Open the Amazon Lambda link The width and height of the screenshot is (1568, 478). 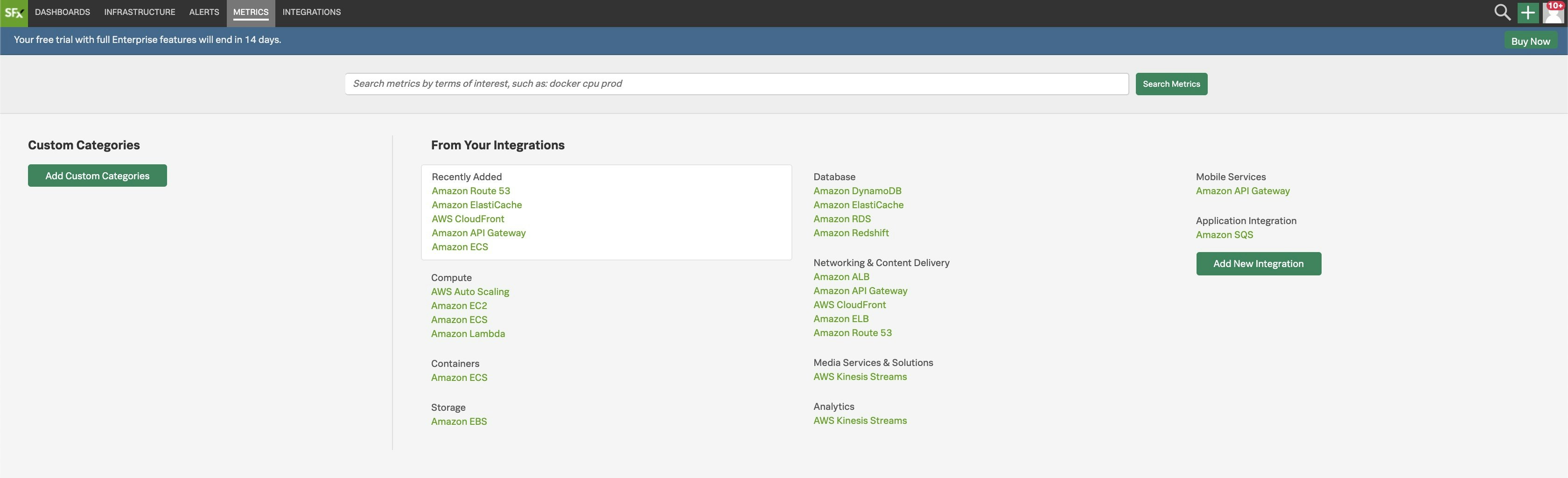pyautogui.click(x=468, y=334)
